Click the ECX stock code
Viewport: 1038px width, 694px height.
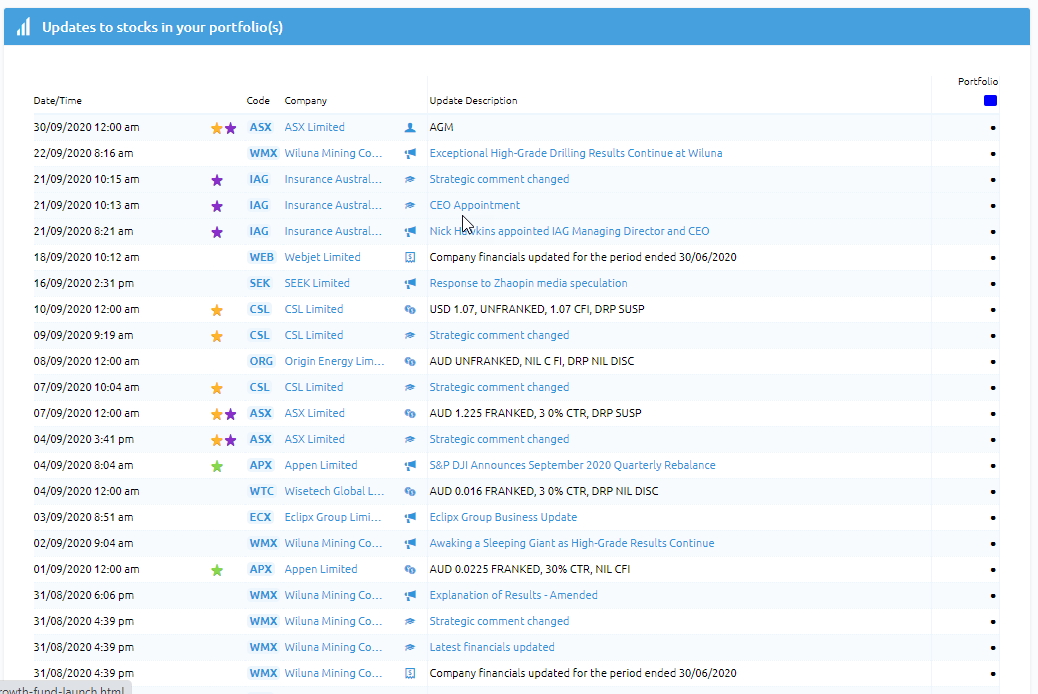coord(260,517)
